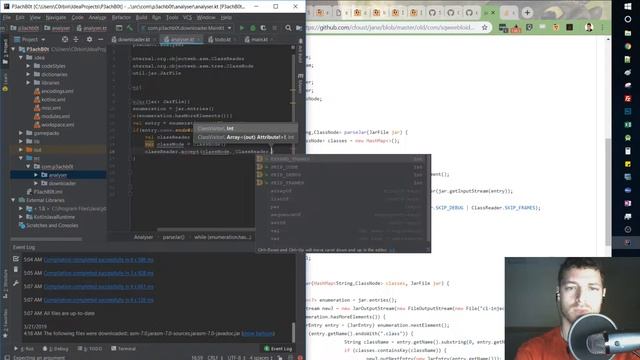Open the 5: Debug tool window
The width and height of the screenshot is (640, 360).
tap(56, 349)
